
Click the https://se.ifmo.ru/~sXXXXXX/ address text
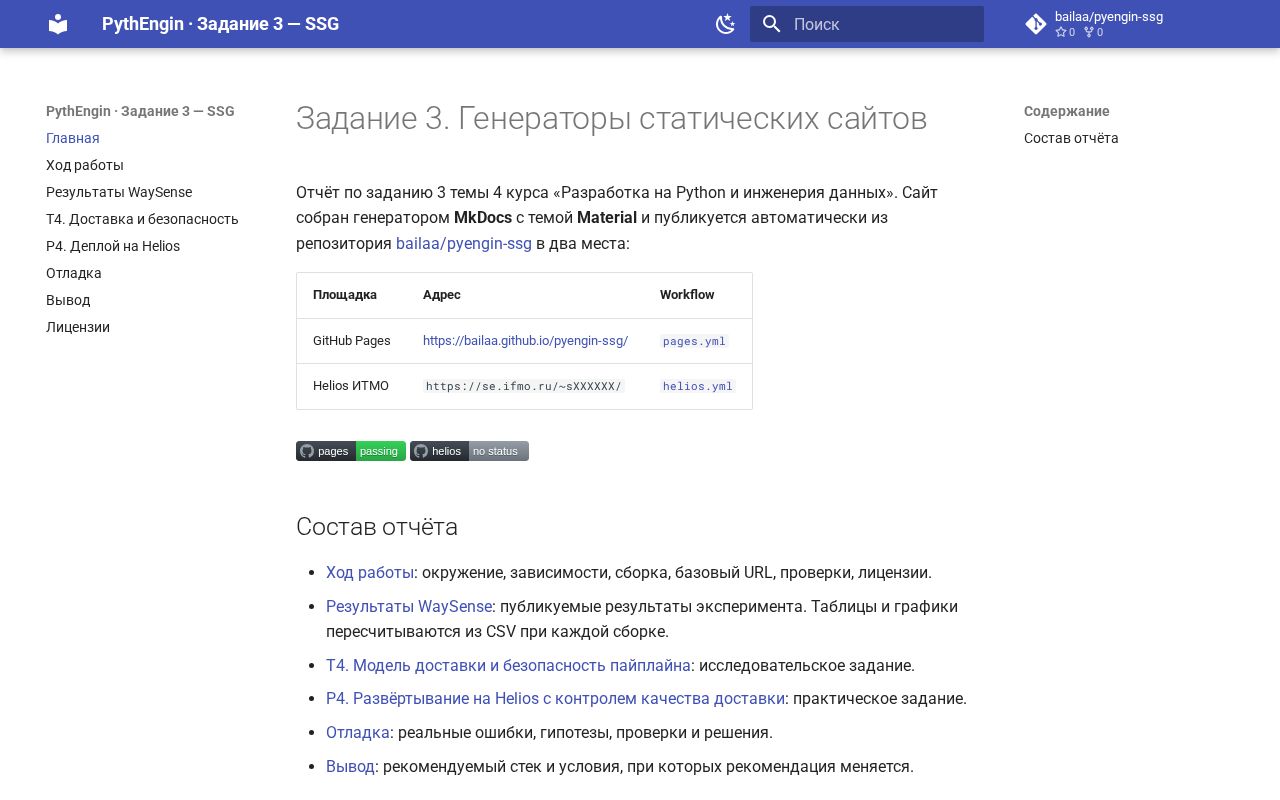tap(524, 386)
